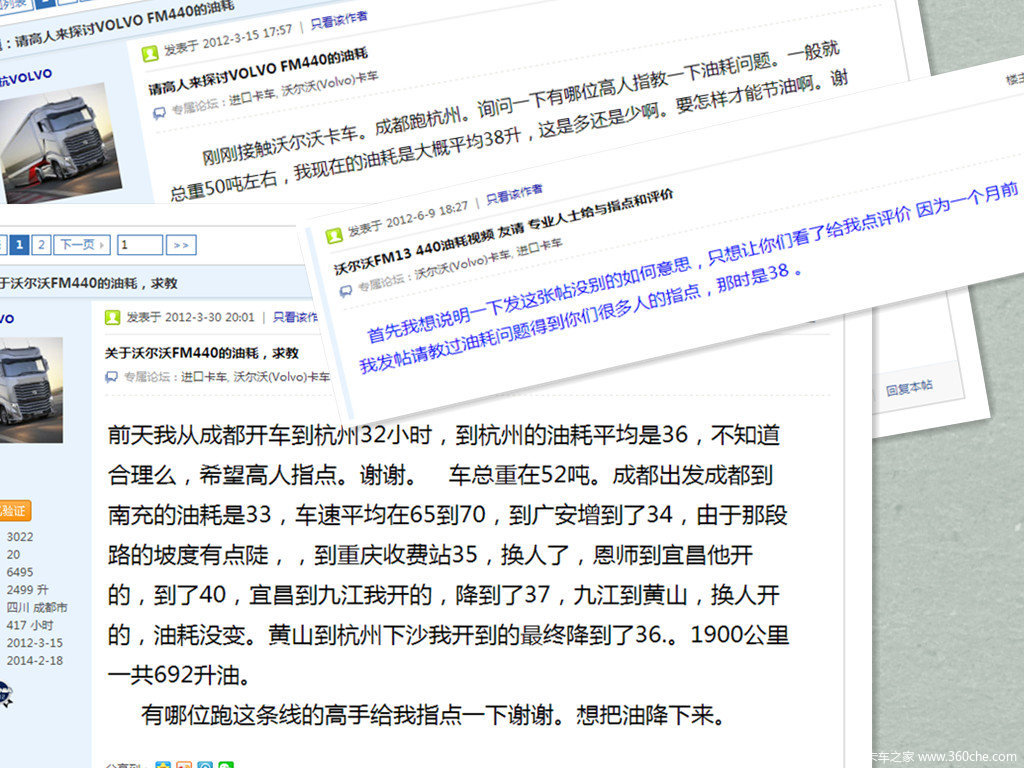This screenshot has height=768, width=1024.
Task: Click forum bubble icon in FM13 440 post
Action: (345, 291)
